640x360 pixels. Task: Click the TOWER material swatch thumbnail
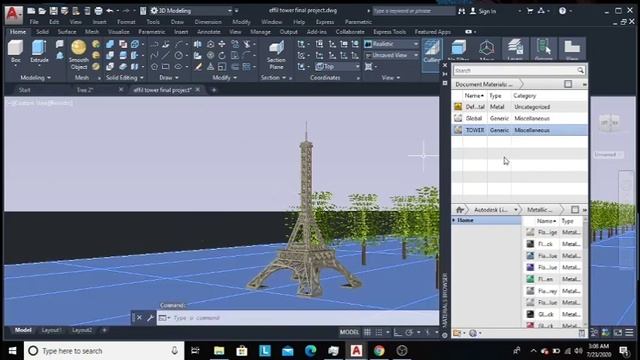[458, 130]
